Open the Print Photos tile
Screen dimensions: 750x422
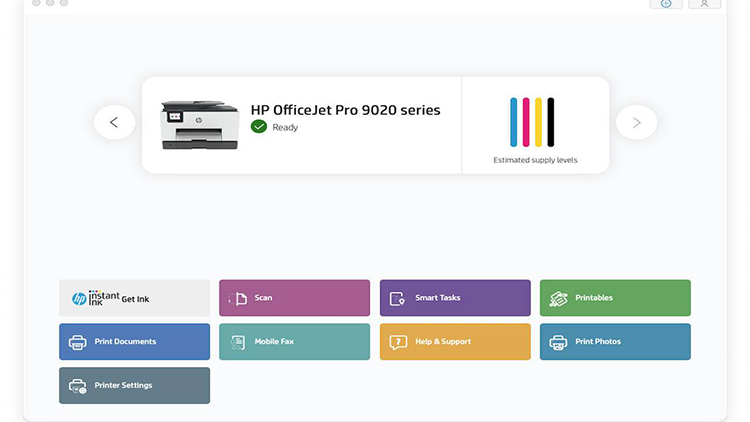[x=615, y=342]
